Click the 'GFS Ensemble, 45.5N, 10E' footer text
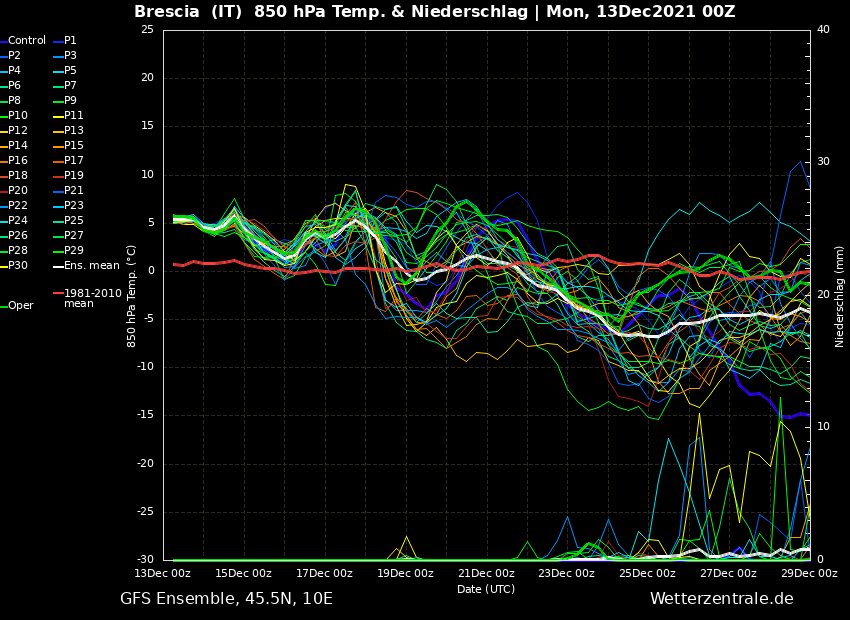This screenshot has height=620, width=850. 227,599
